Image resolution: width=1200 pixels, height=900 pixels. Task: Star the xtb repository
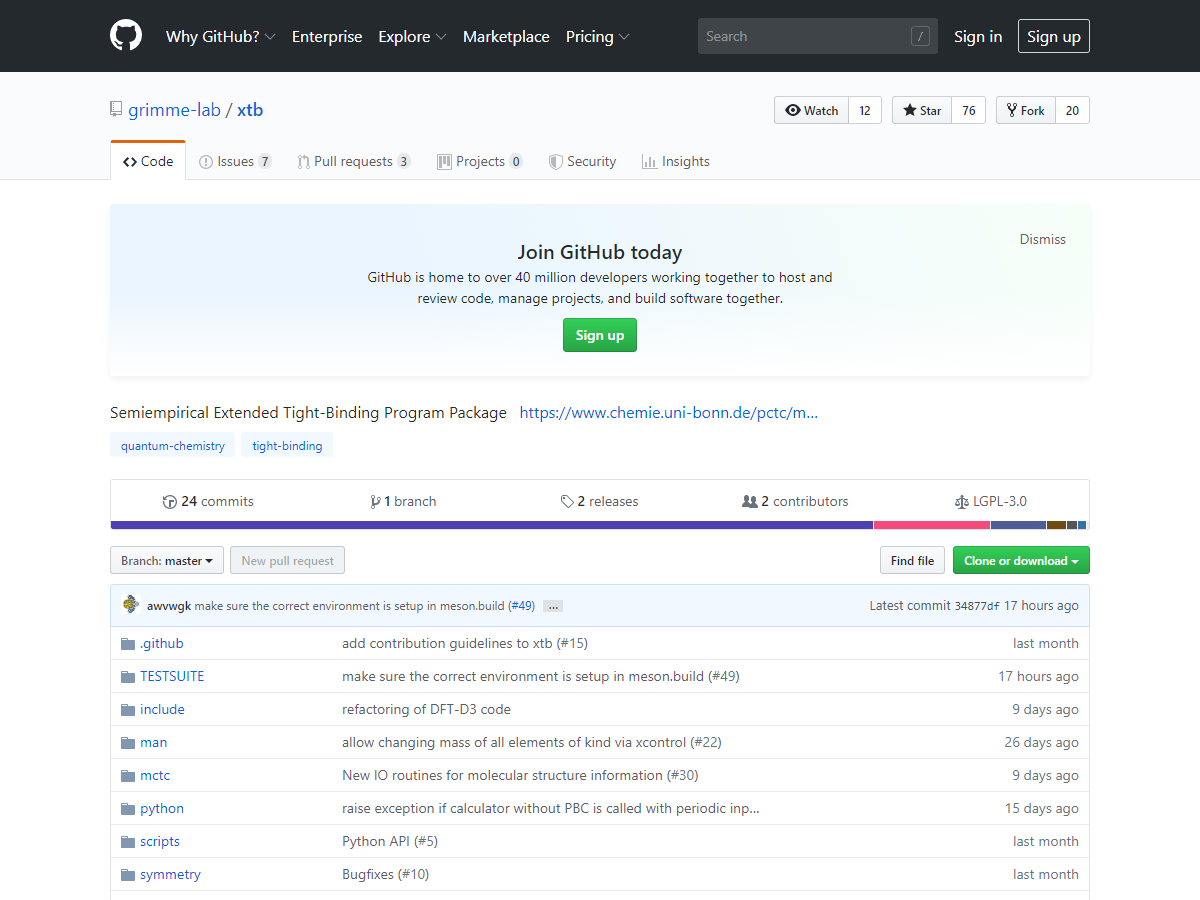point(922,110)
